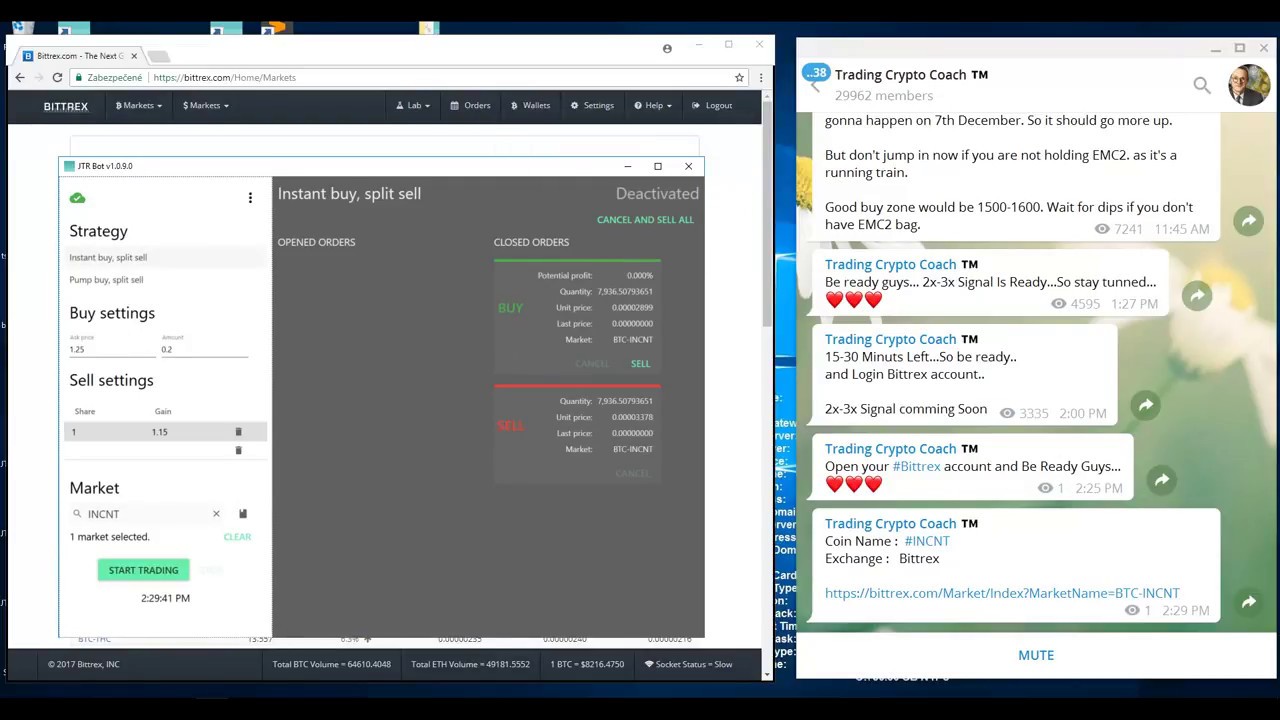Click the Amount input field
This screenshot has height=720, width=1280.
tap(204, 349)
